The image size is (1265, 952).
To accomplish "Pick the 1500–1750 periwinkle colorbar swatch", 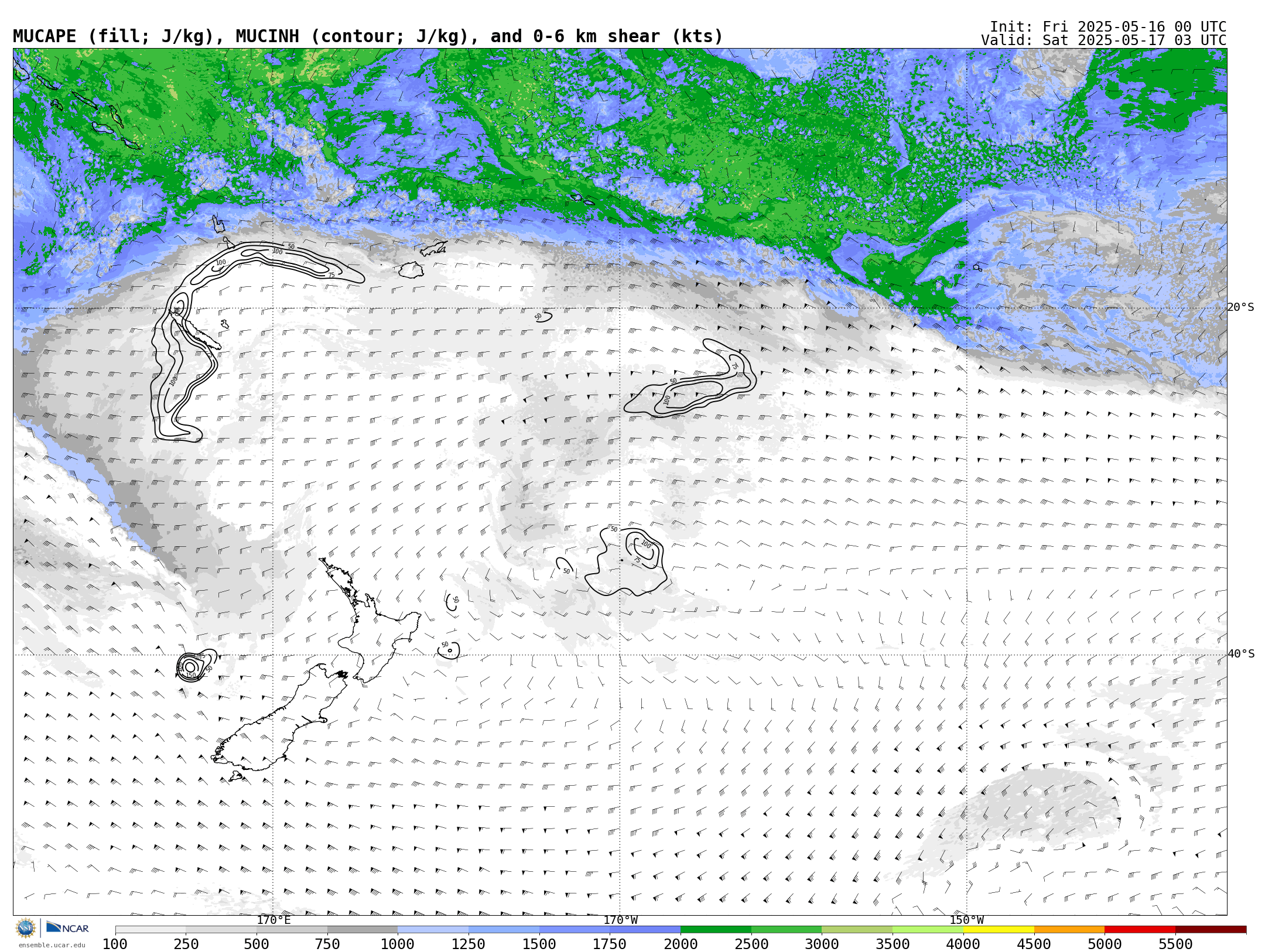I will 575,930.
